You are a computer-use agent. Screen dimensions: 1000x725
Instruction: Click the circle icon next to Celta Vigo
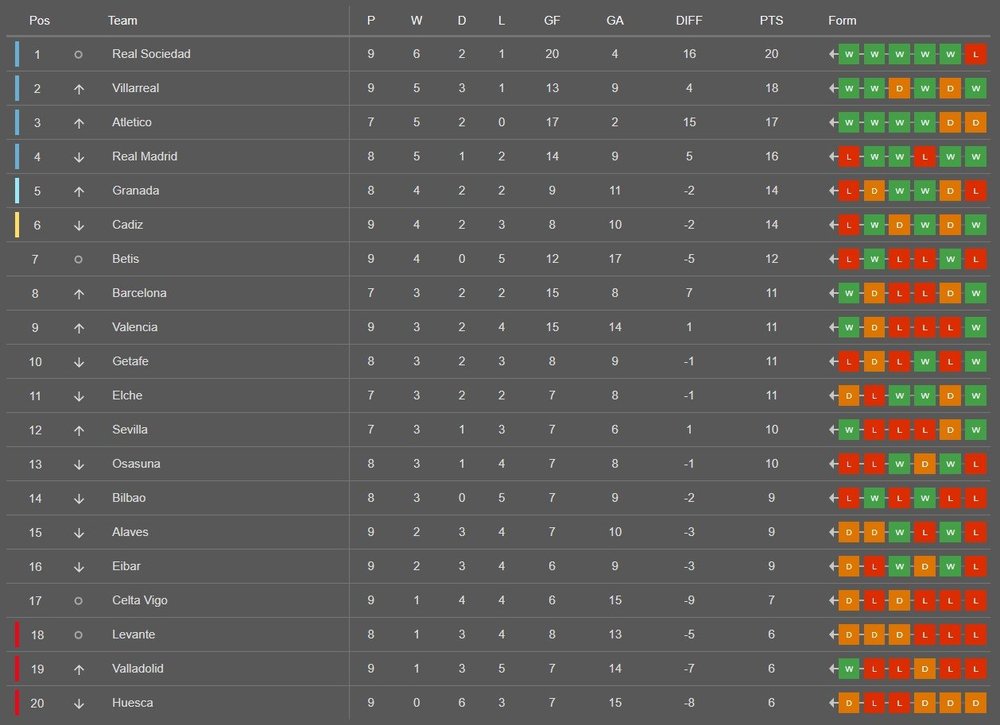pyautogui.click(x=78, y=601)
